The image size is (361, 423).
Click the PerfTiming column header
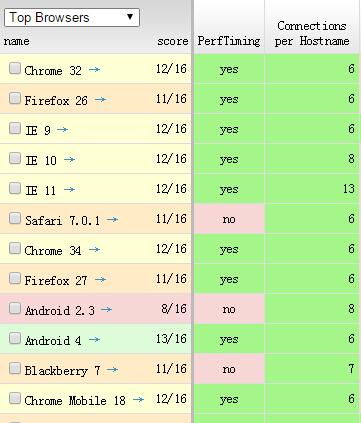click(x=229, y=41)
